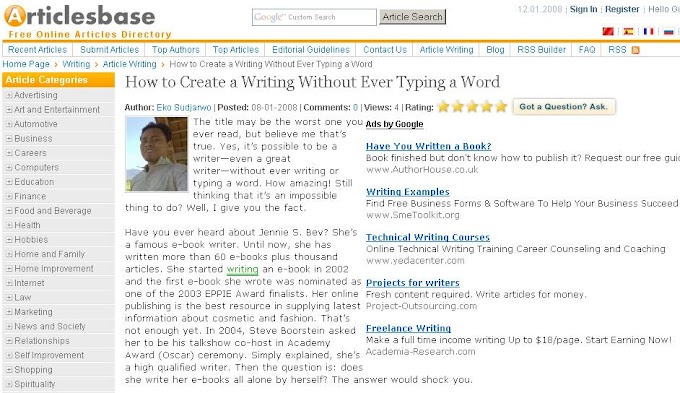Open the Home and Family category
Image resolution: width=680 pixels, height=393 pixels.
(x=49, y=254)
